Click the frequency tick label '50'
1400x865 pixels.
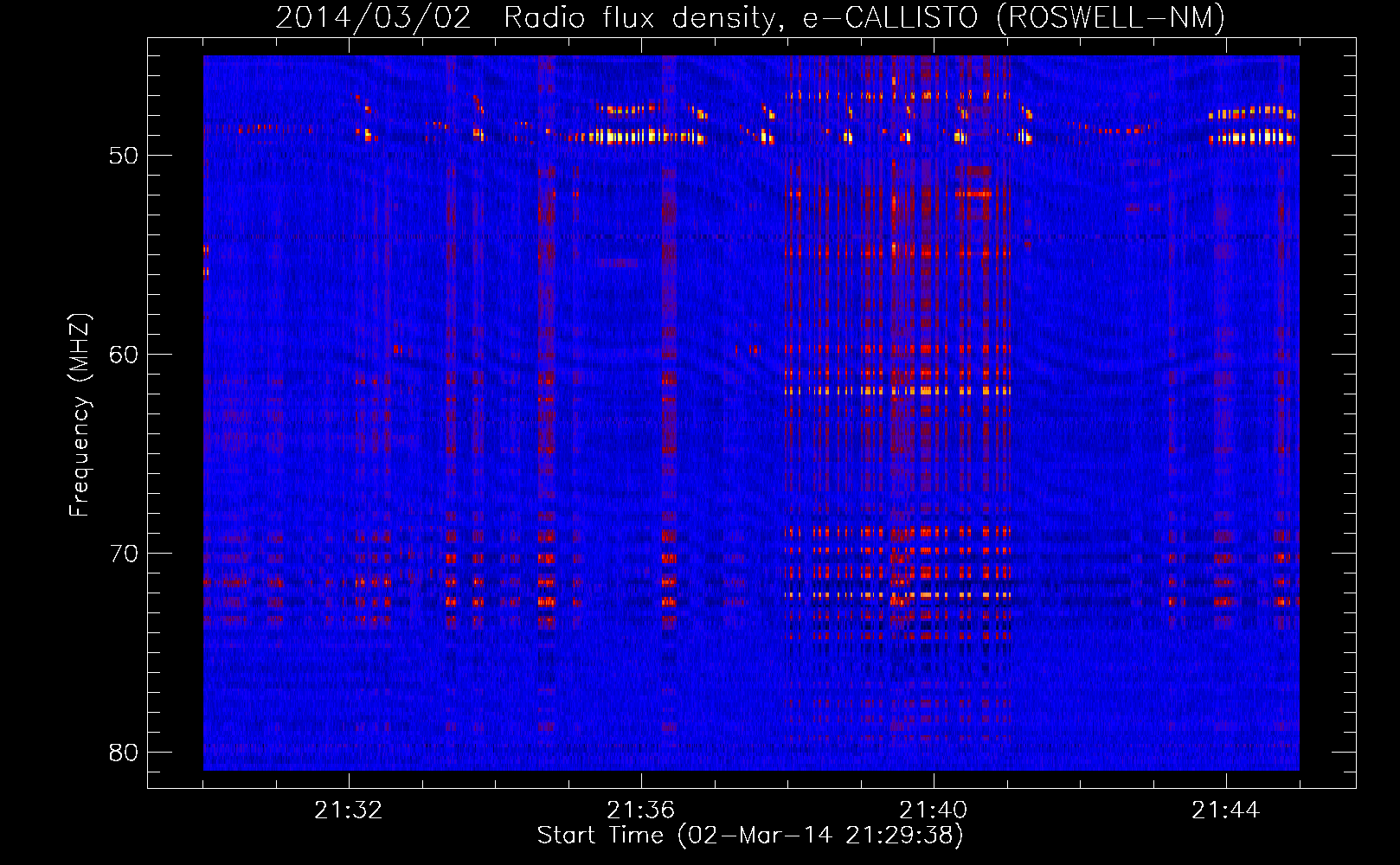[124, 156]
